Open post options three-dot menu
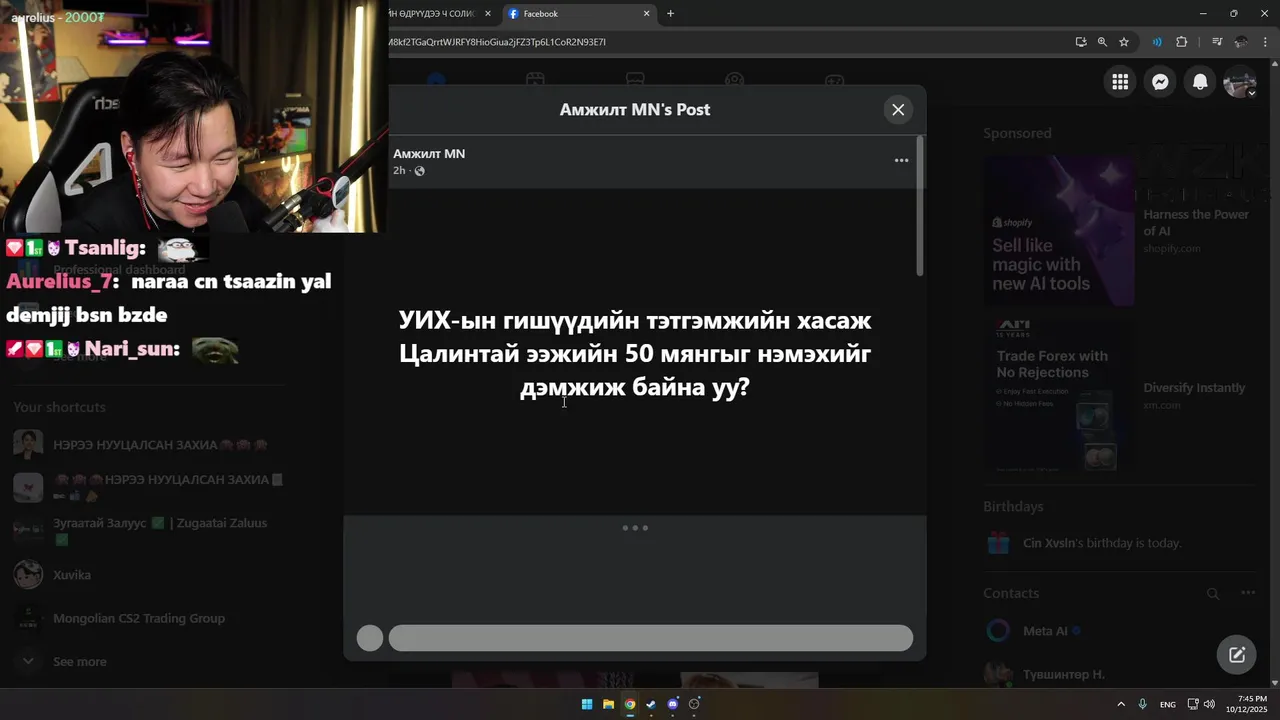Screen dimensions: 1280x720 coord(901,160)
